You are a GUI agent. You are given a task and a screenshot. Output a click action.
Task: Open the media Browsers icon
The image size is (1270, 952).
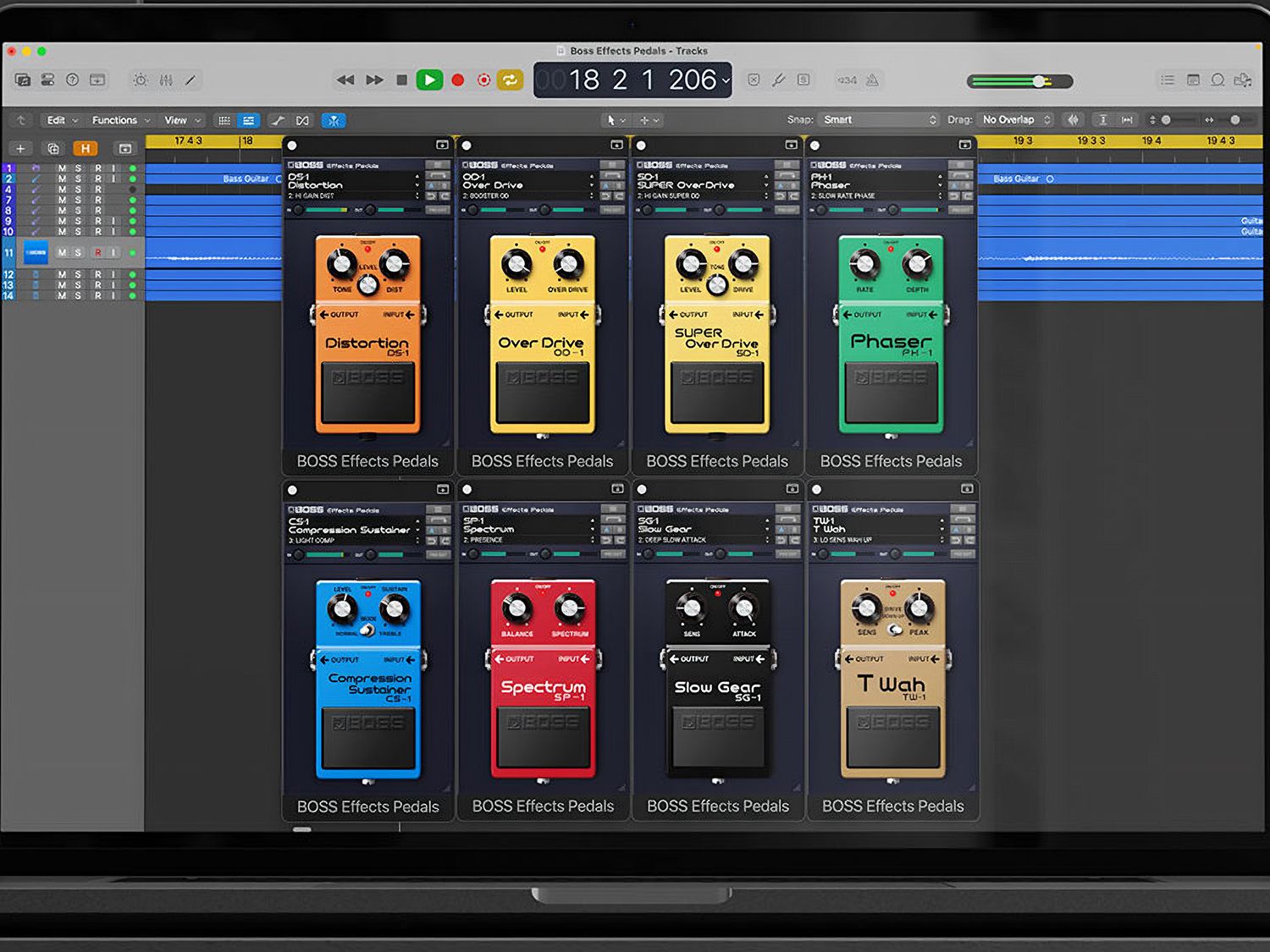tap(1243, 80)
